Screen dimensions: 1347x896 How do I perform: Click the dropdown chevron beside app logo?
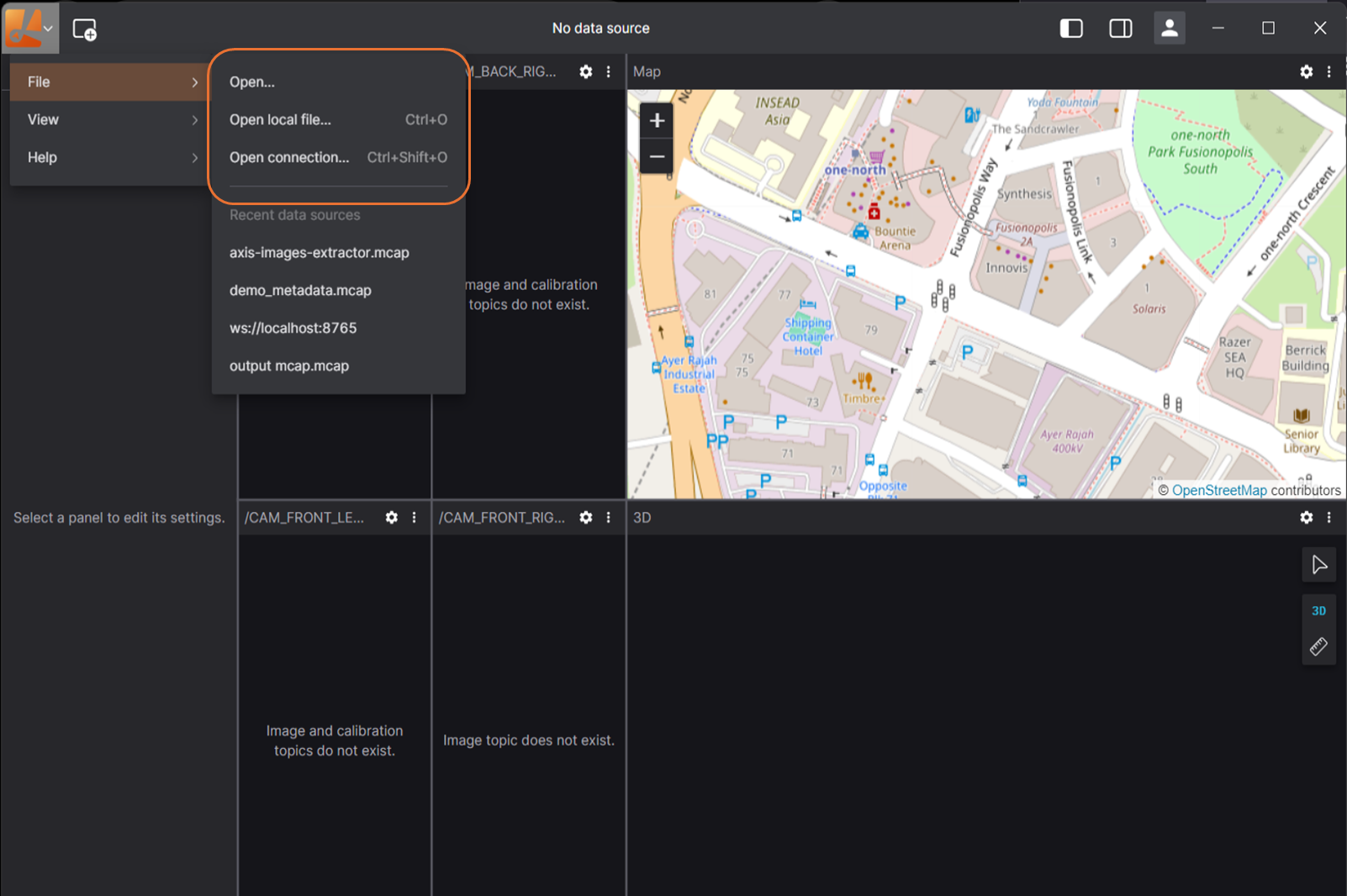pos(49,29)
